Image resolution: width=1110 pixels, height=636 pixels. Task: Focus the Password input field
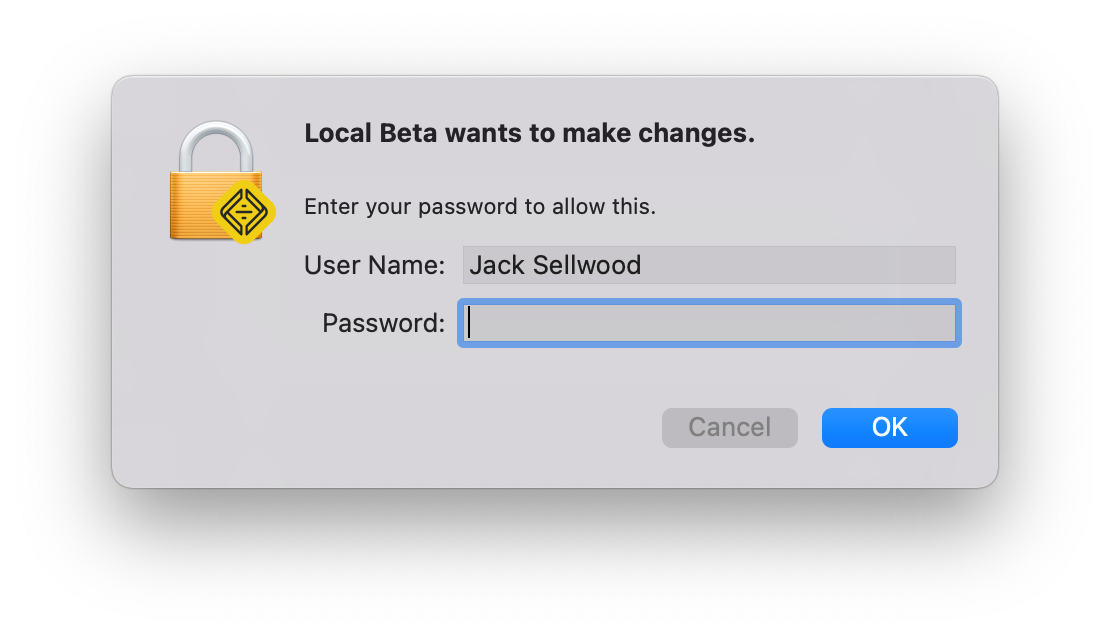tap(709, 323)
